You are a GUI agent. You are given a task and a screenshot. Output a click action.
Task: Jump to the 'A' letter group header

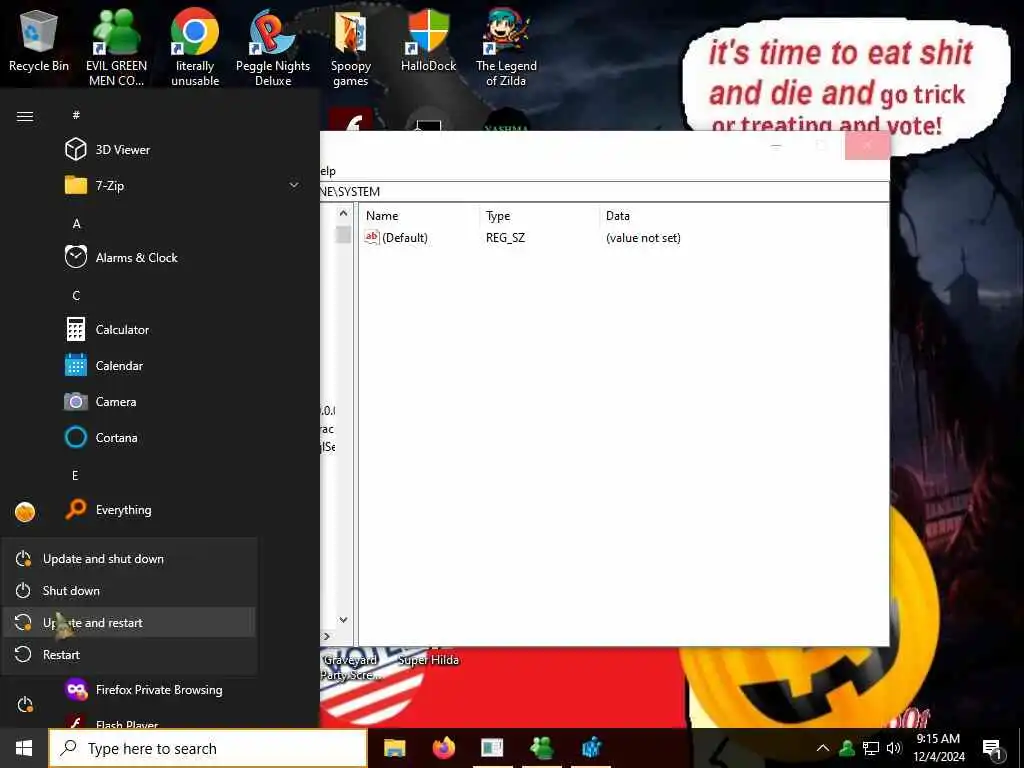(76, 223)
